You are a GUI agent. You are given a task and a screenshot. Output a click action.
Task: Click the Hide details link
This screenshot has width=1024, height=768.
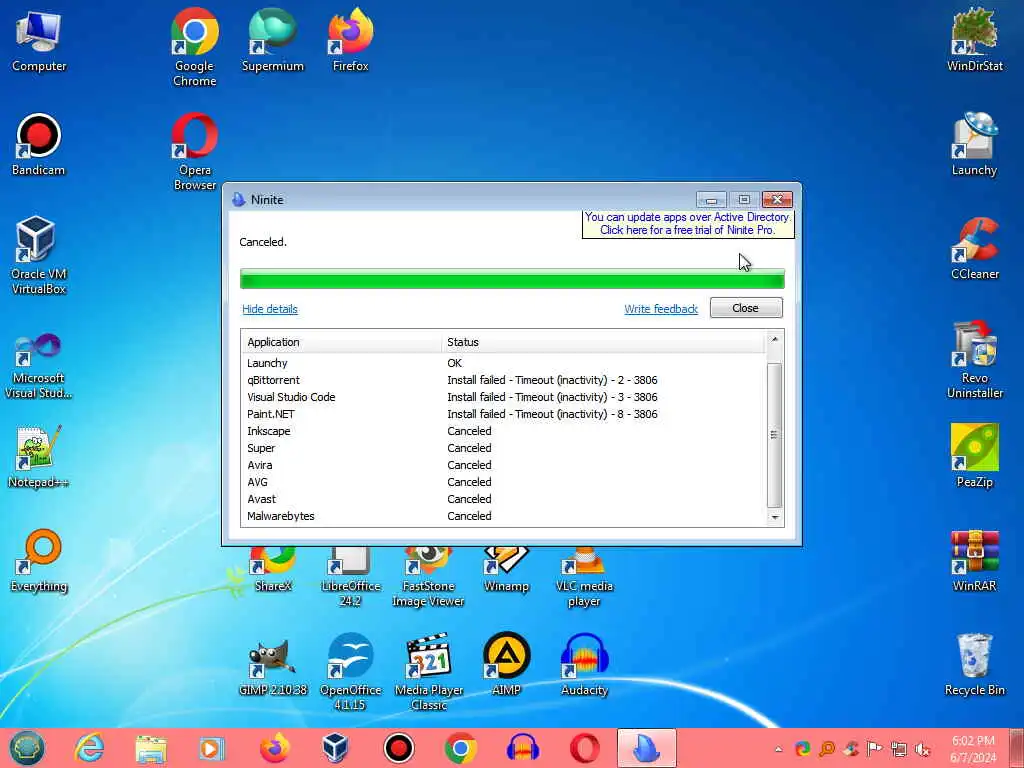coord(270,309)
